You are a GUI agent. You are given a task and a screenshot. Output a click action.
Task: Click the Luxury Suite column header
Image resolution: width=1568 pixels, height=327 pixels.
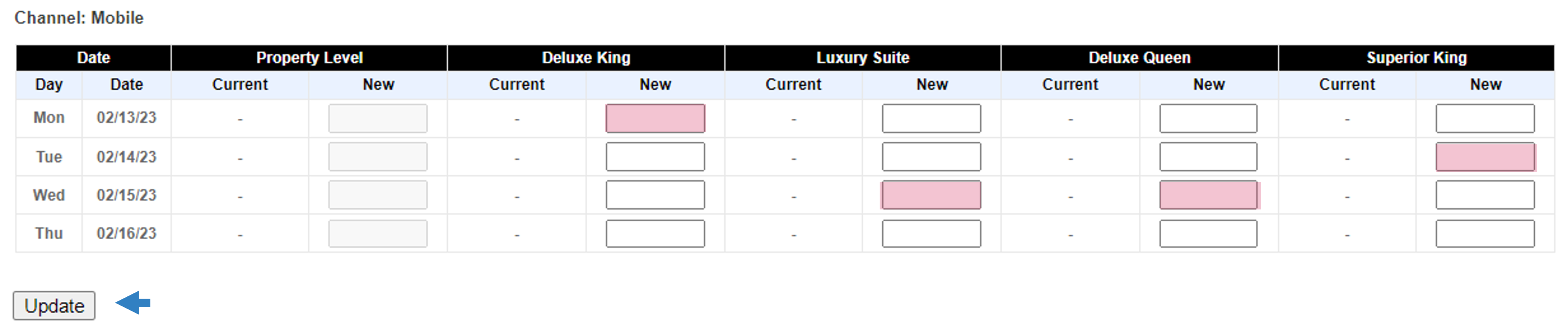tap(862, 58)
